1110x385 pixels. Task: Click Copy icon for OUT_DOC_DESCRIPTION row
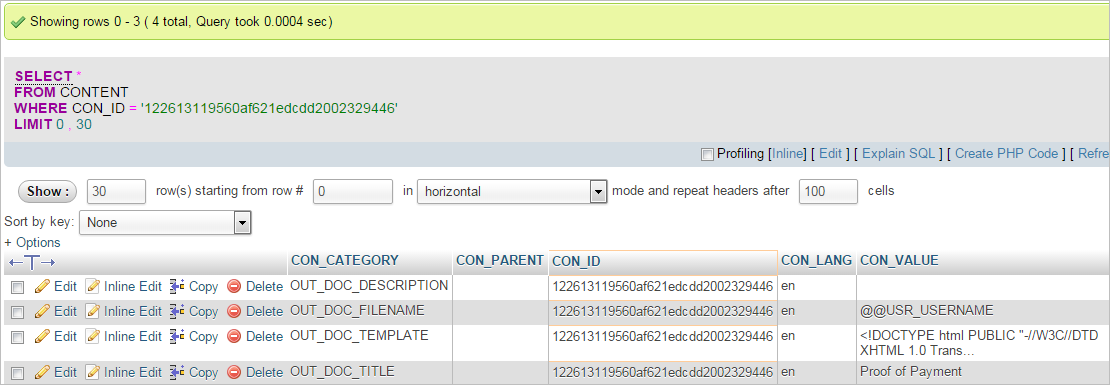177,286
